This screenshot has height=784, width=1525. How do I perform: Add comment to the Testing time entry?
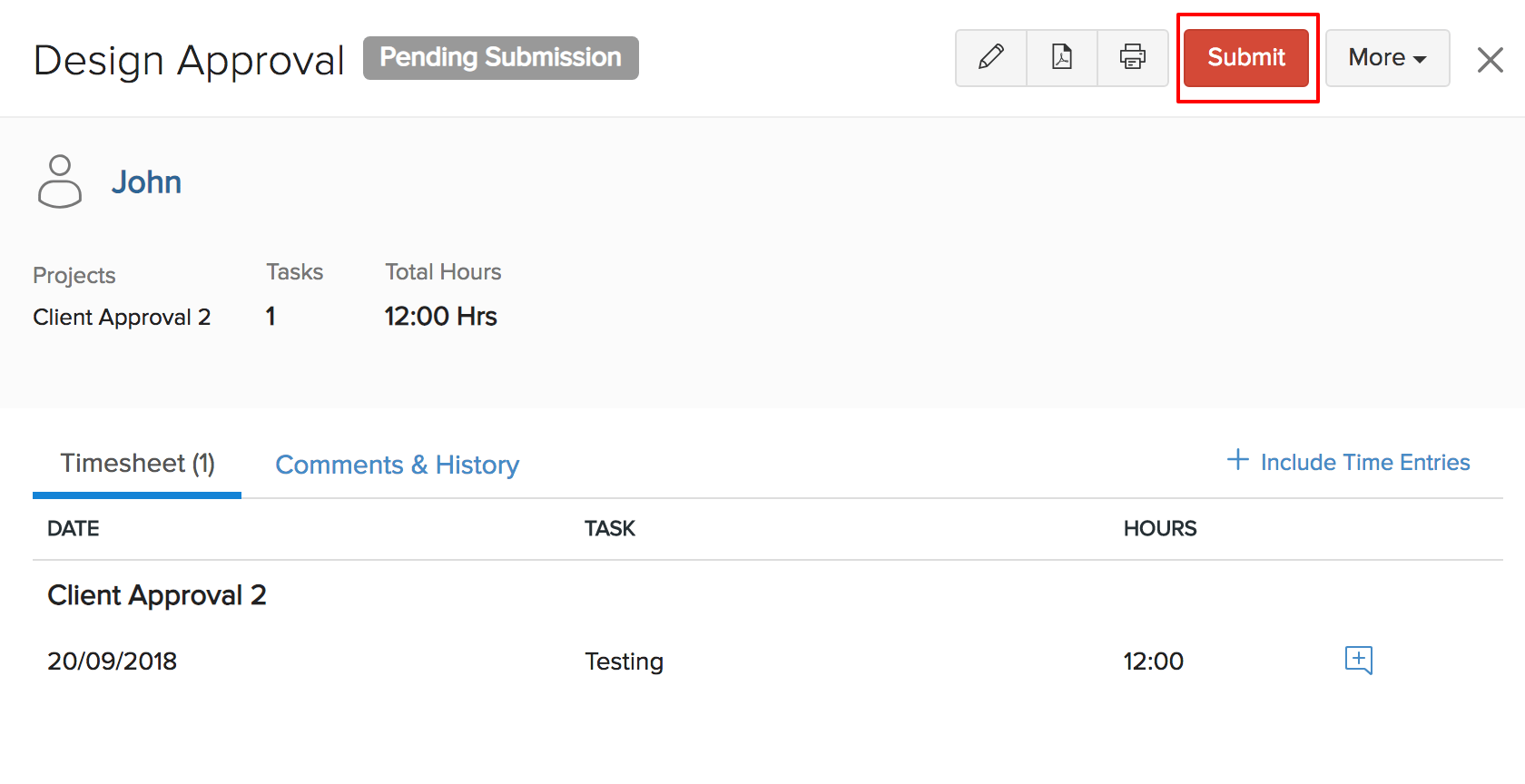click(1358, 660)
